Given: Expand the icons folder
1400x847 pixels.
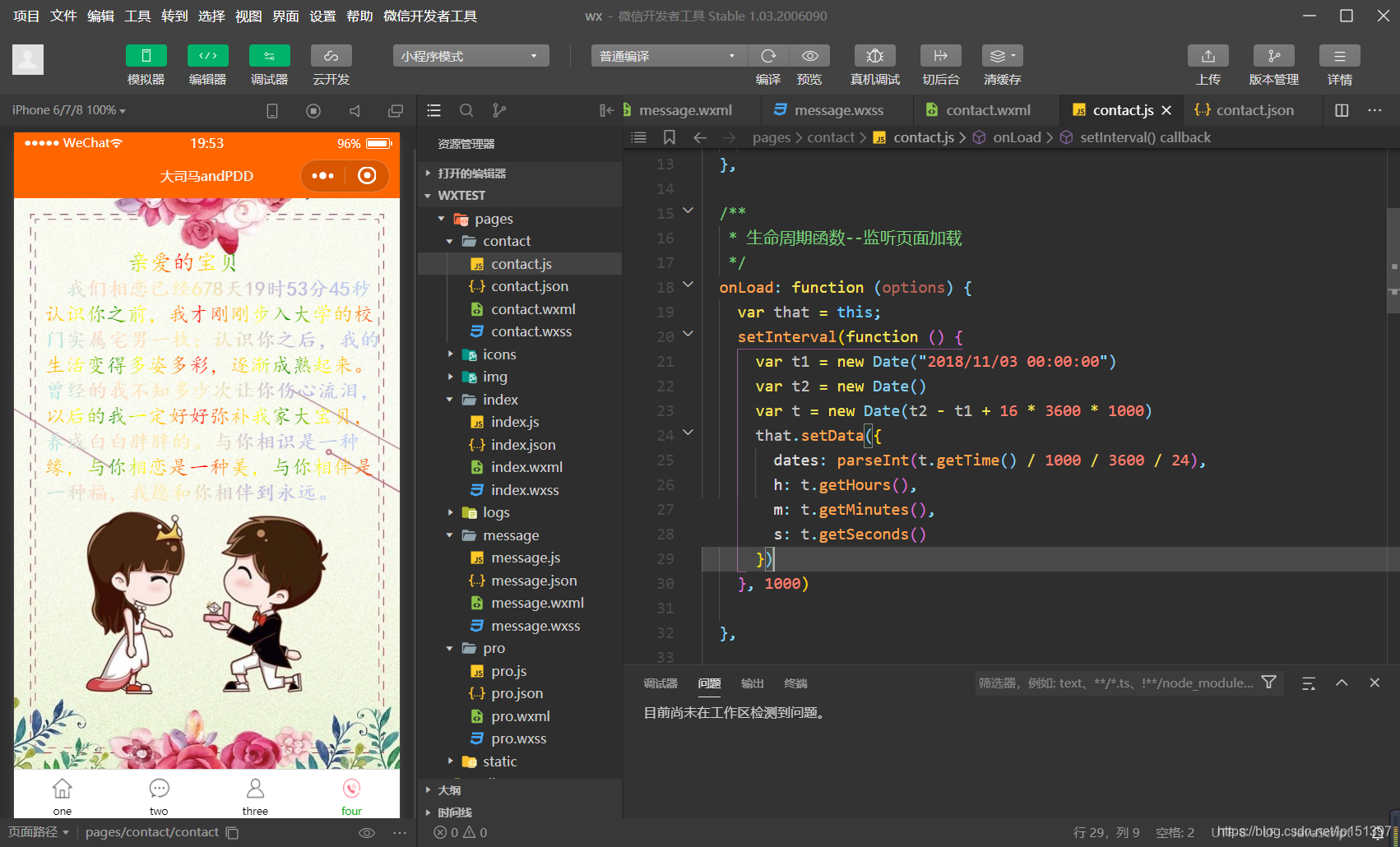Looking at the screenshot, I should click(x=519, y=354).
